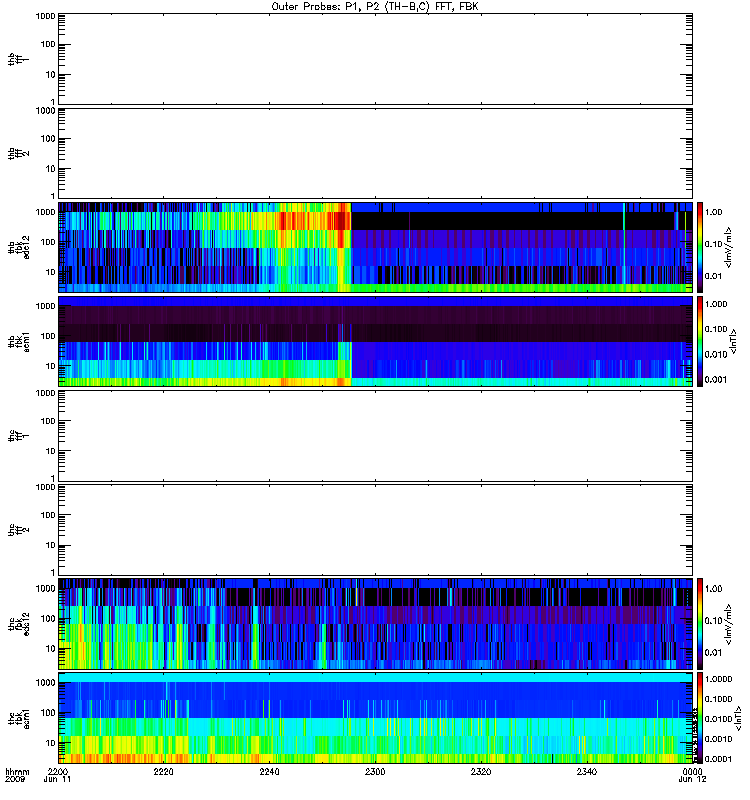Click '0.0100' on the thc scm1 color bar
The width and height of the screenshot is (750, 800).
click(718, 719)
